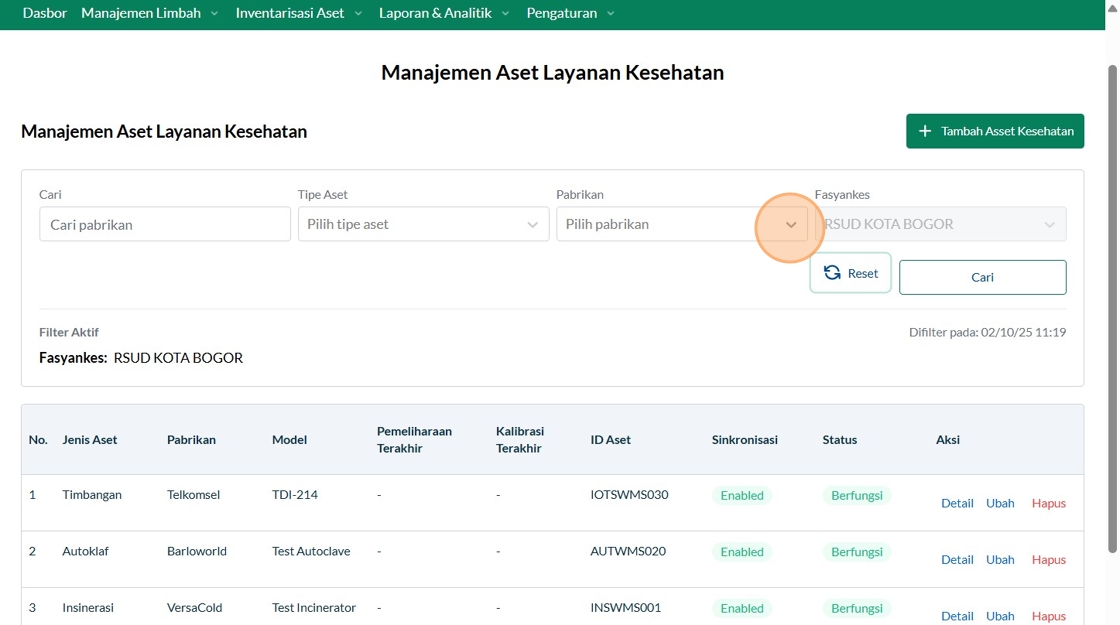Viewport: 1120px width, 625px height.
Task: Click Ubah for the Insinerasi row
Action: click(1000, 616)
